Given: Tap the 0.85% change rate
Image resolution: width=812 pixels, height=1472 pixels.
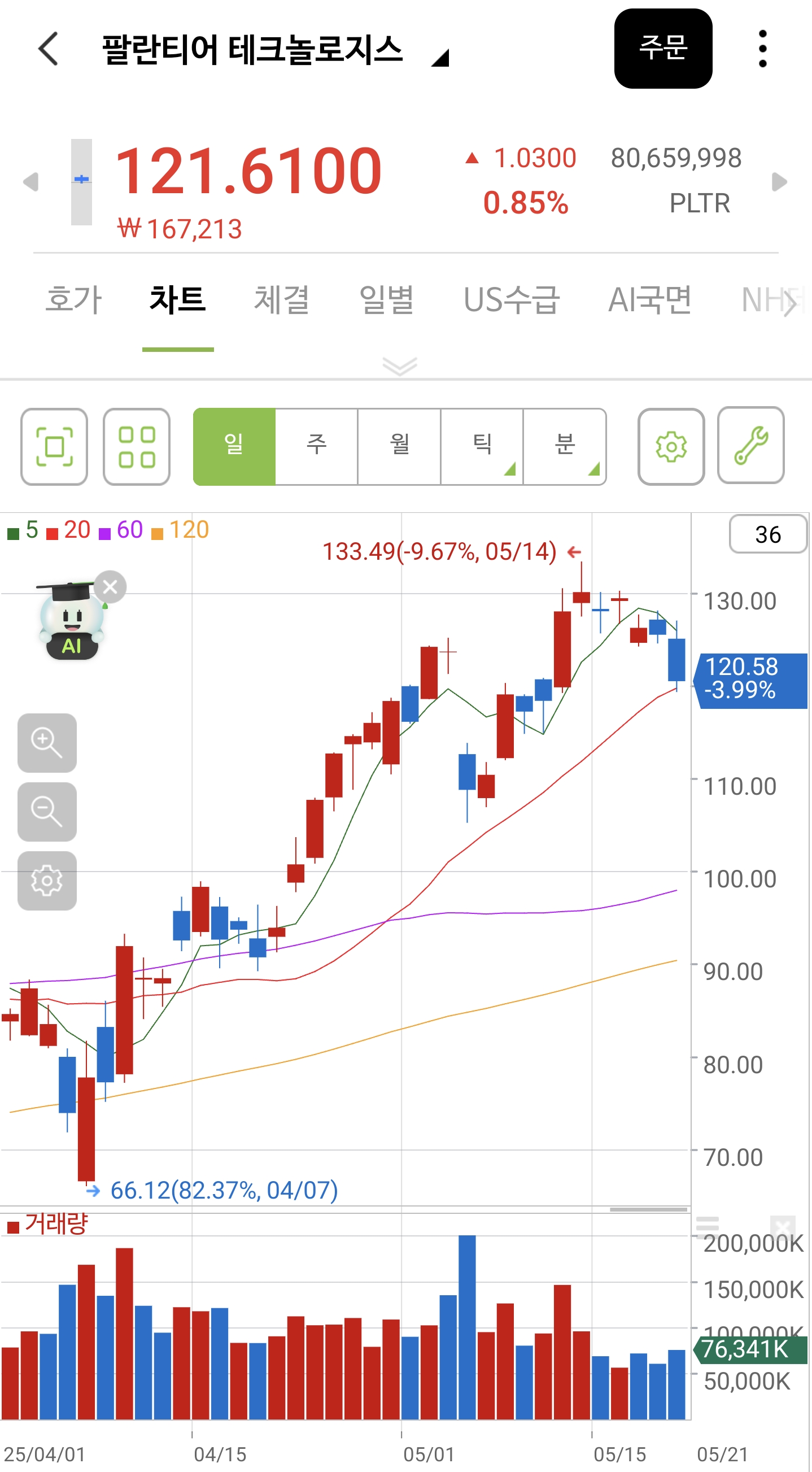Looking at the screenshot, I should click(526, 203).
